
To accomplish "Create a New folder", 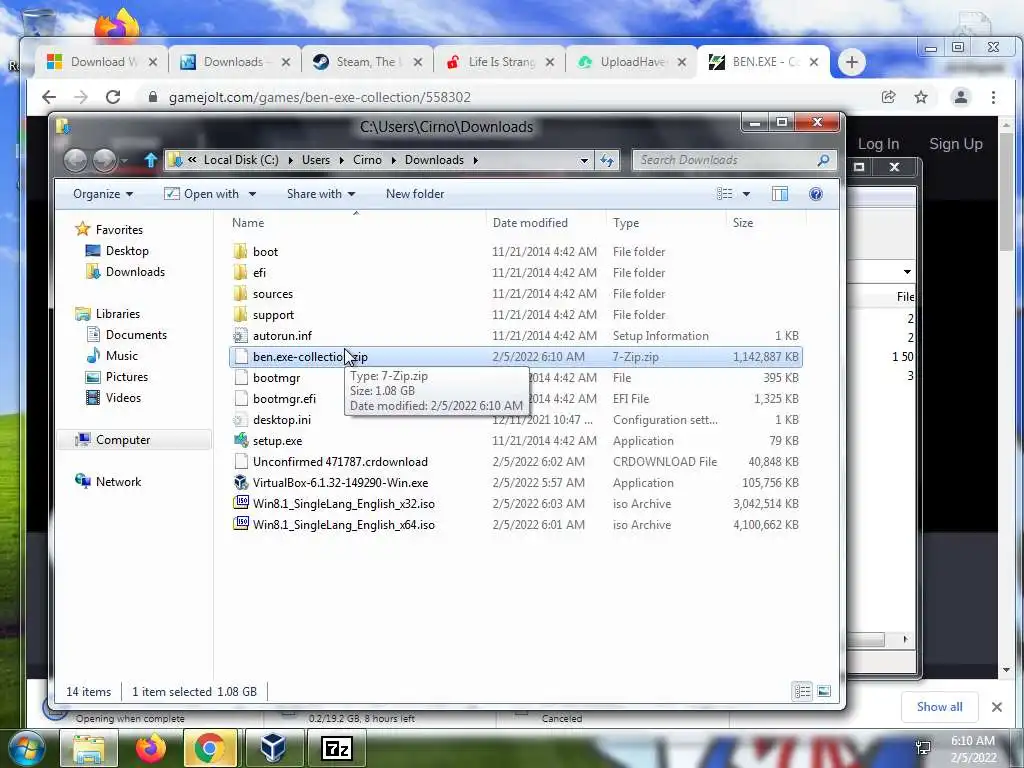I will tap(415, 194).
